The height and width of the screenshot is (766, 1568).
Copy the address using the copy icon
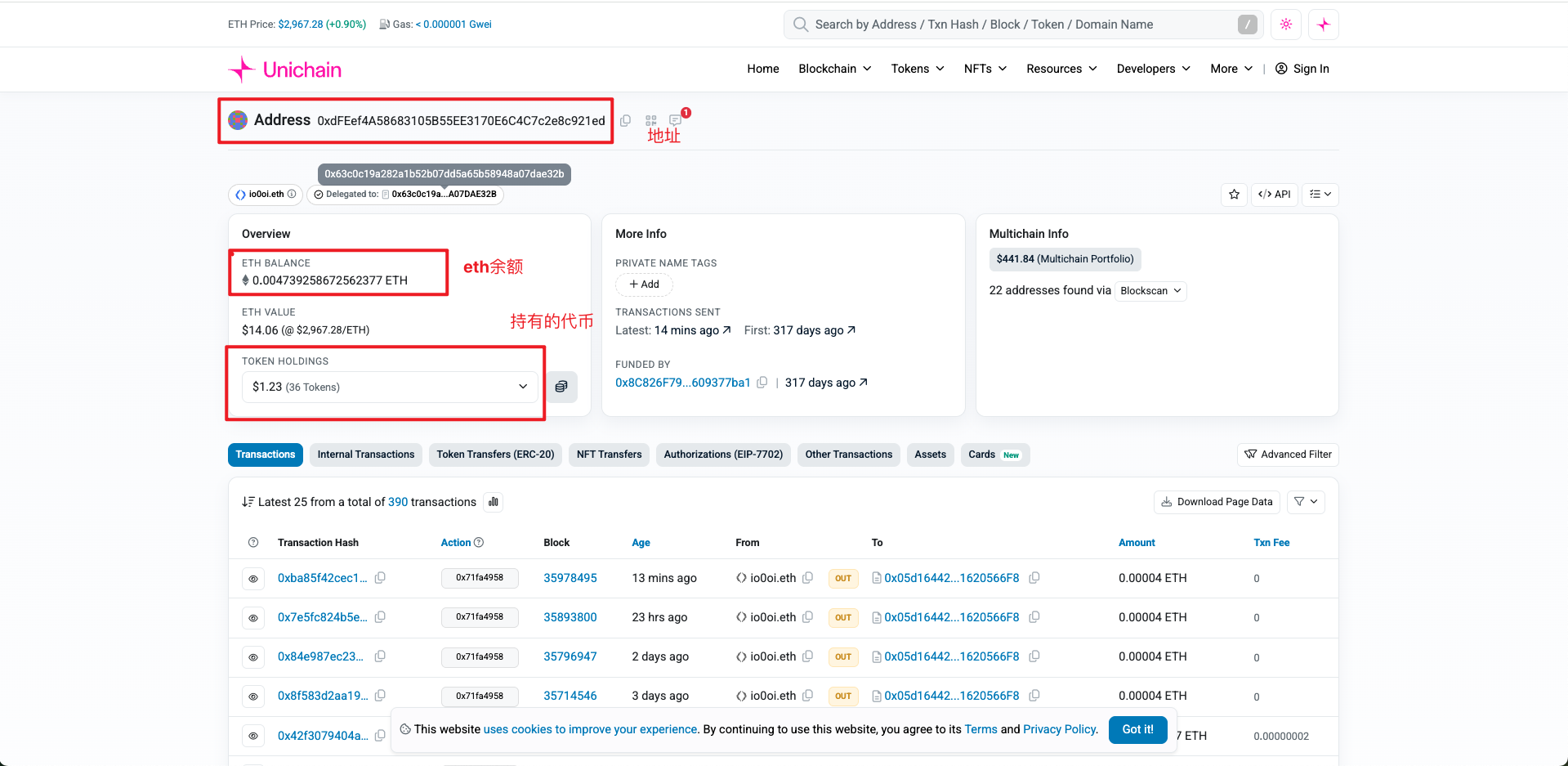tap(625, 121)
